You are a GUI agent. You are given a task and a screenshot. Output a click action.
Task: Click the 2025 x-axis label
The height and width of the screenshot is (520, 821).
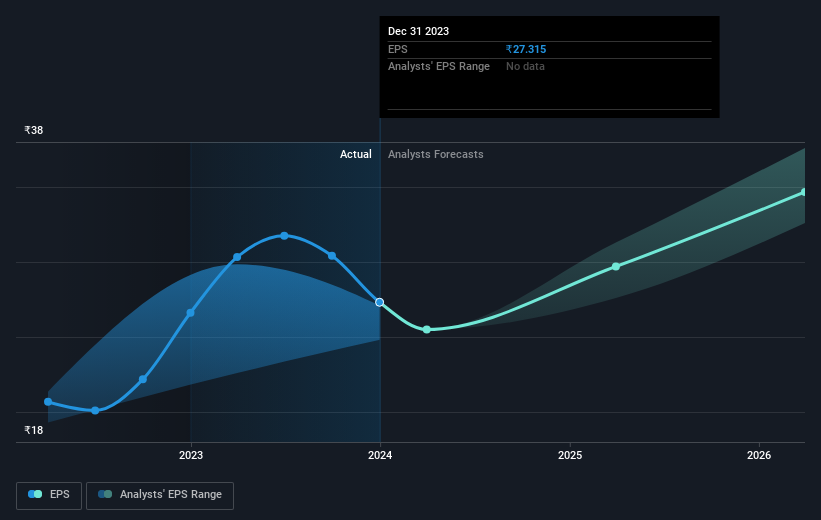tap(570, 455)
